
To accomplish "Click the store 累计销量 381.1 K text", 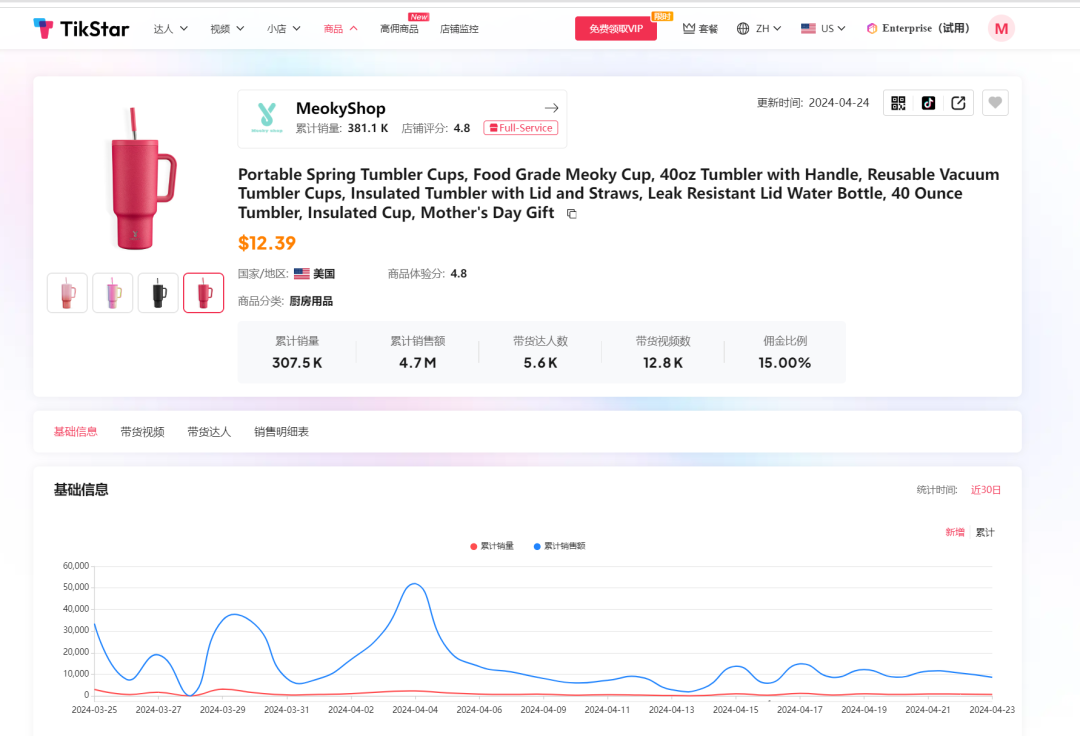I will pos(342,128).
